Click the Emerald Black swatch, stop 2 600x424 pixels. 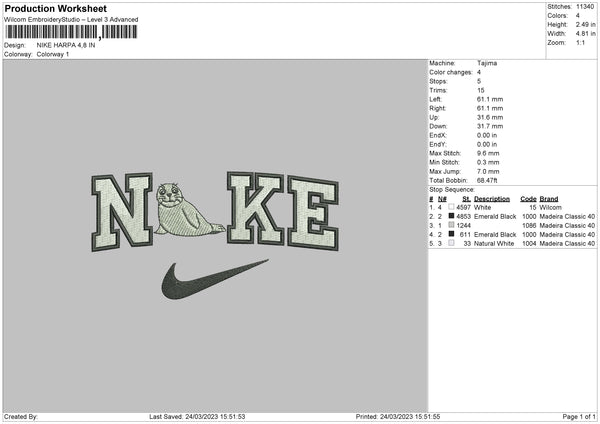tap(451, 216)
